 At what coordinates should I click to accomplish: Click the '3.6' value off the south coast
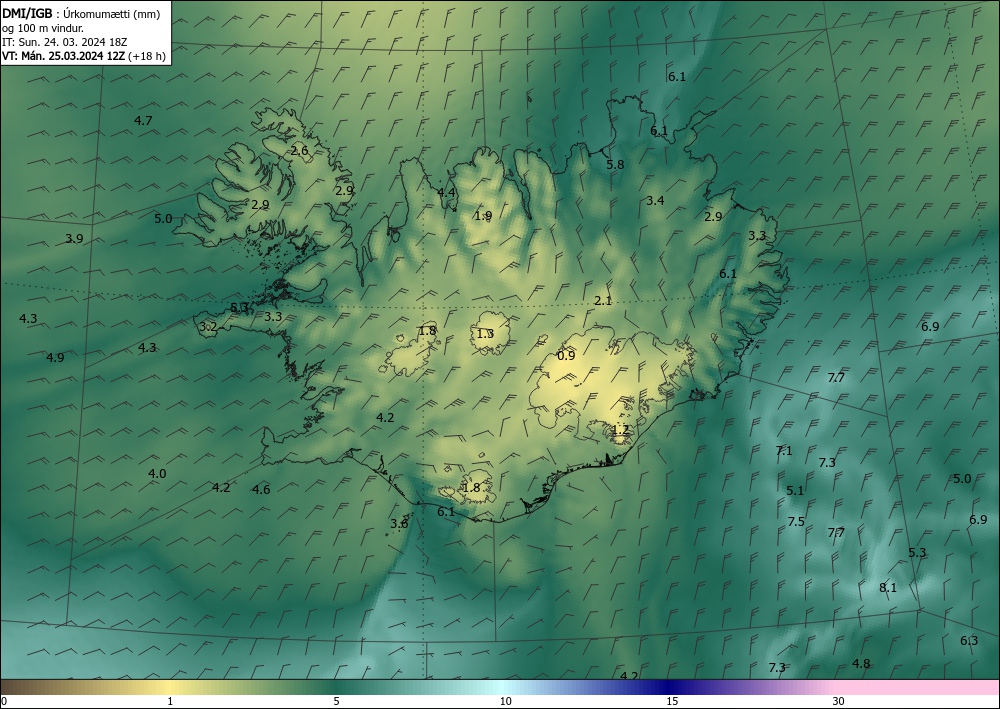399,523
